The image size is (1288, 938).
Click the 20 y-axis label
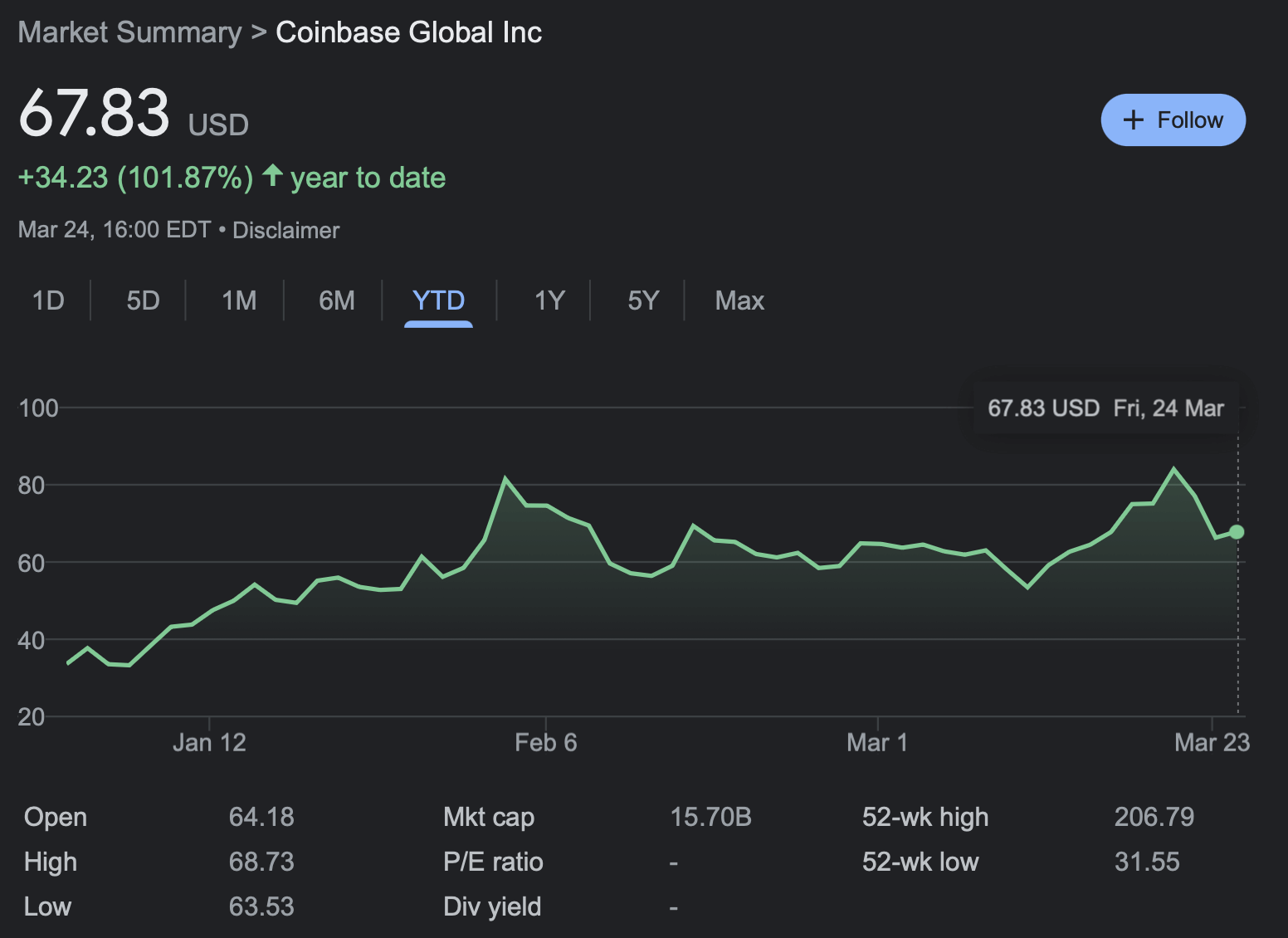[x=32, y=716]
